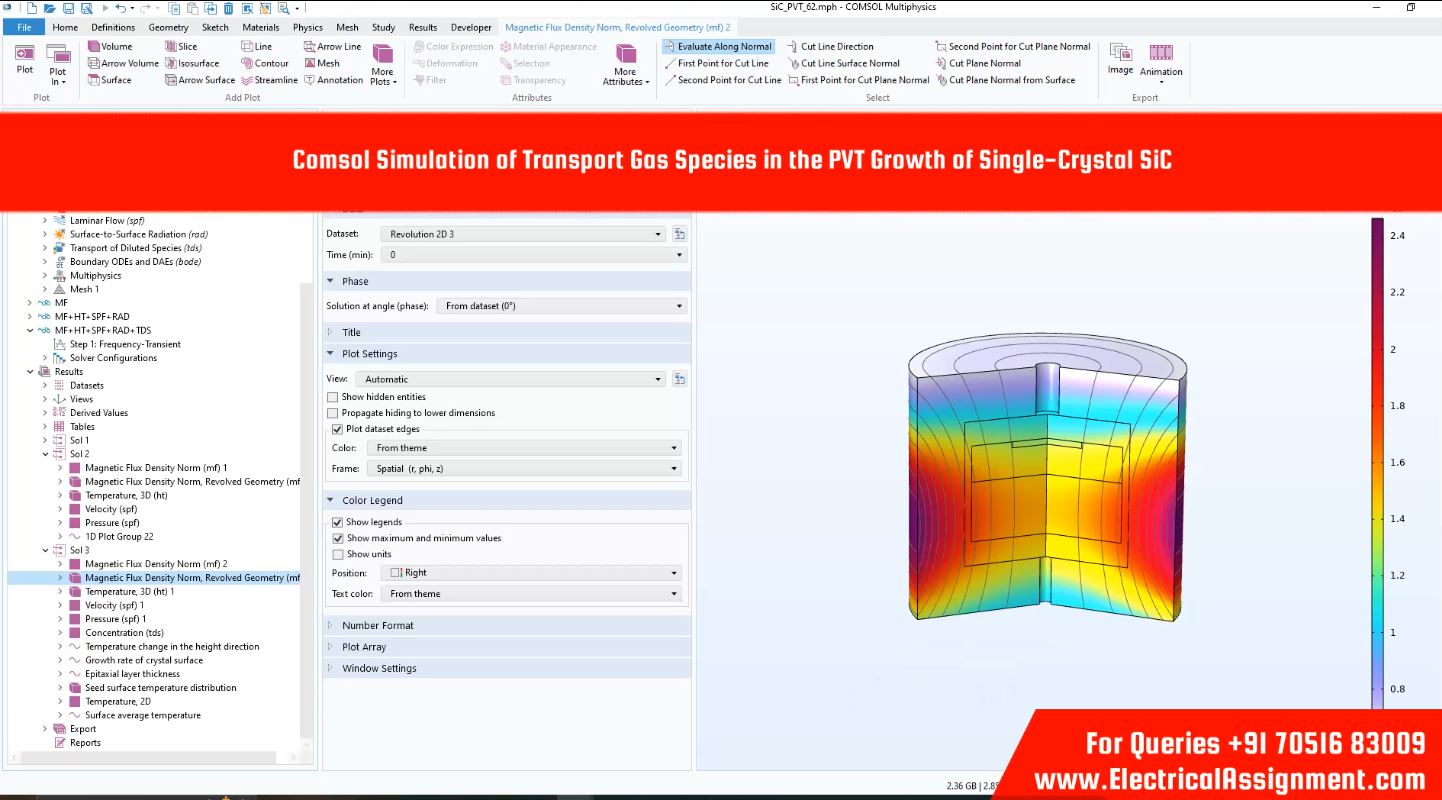Viewport: 1442px width, 800px height.
Task: Open the Dataset dropdown showing Revolution 2D 3
Action: coord(522,234)
